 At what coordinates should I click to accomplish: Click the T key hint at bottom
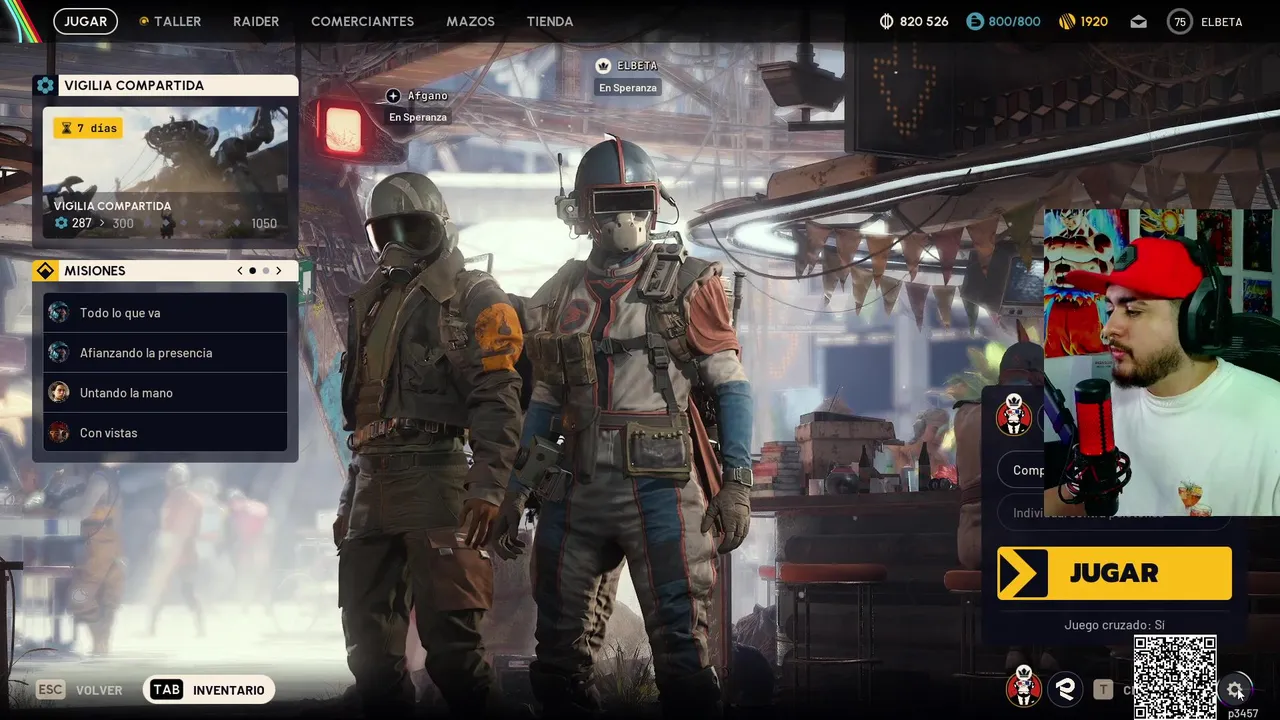click(x=1103, y=689)
